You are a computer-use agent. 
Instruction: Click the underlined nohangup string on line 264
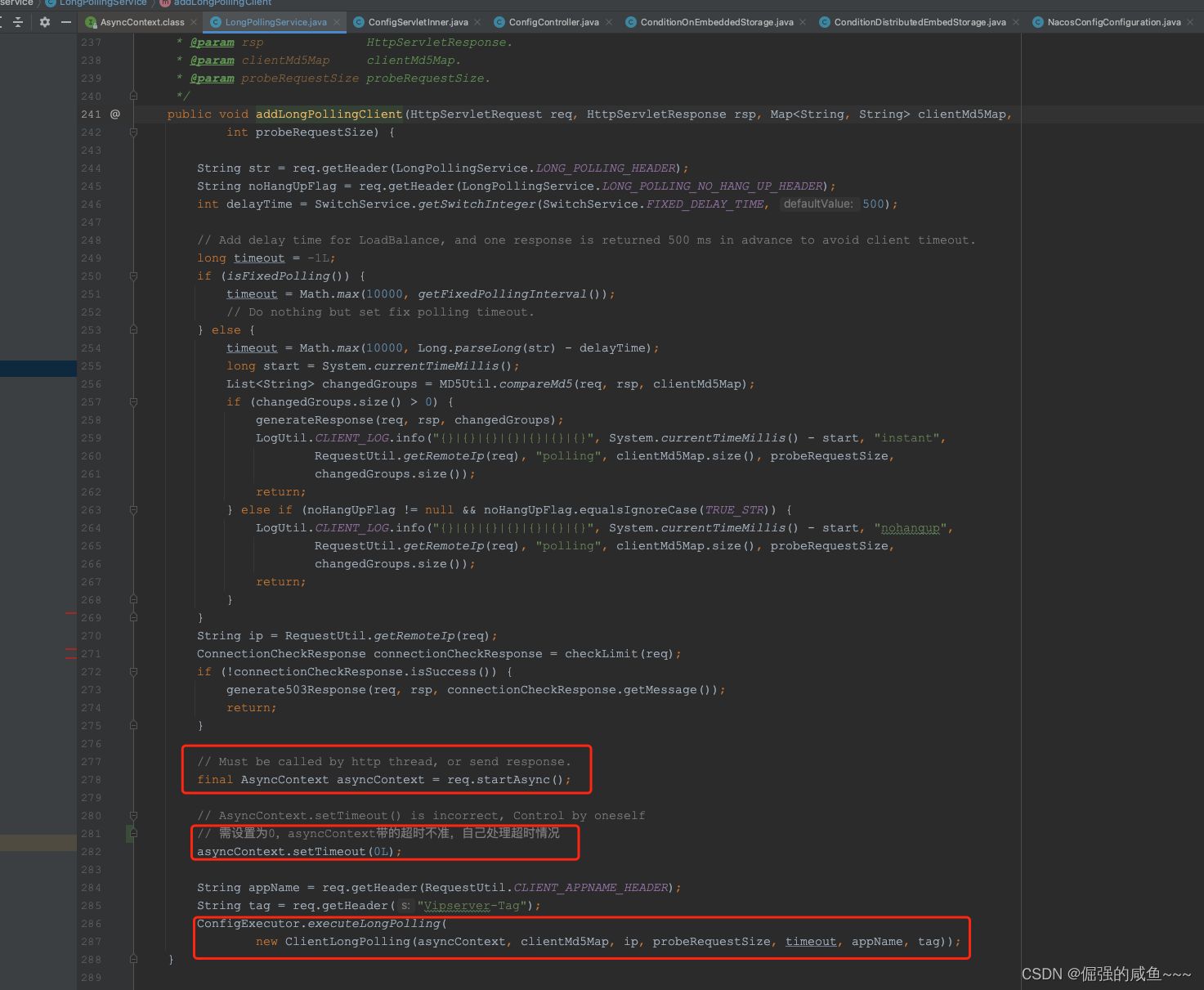[x=910, y=528]
